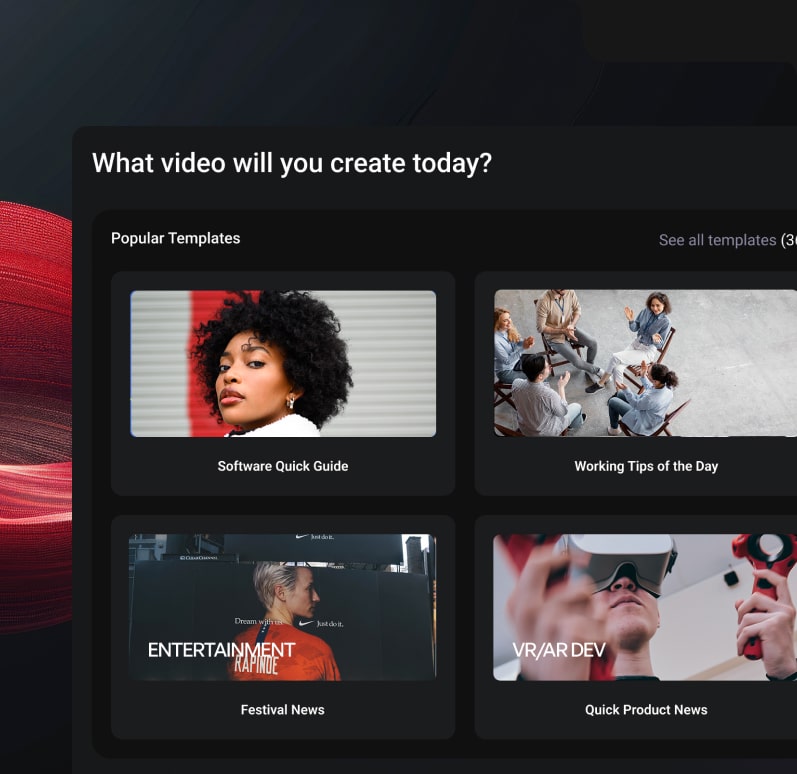Image resolution: width=797 pixels, height=774 pixels.
Task: Click the ENTERTAINMENT overlay text on thumbnail
Action: (221, 650)
